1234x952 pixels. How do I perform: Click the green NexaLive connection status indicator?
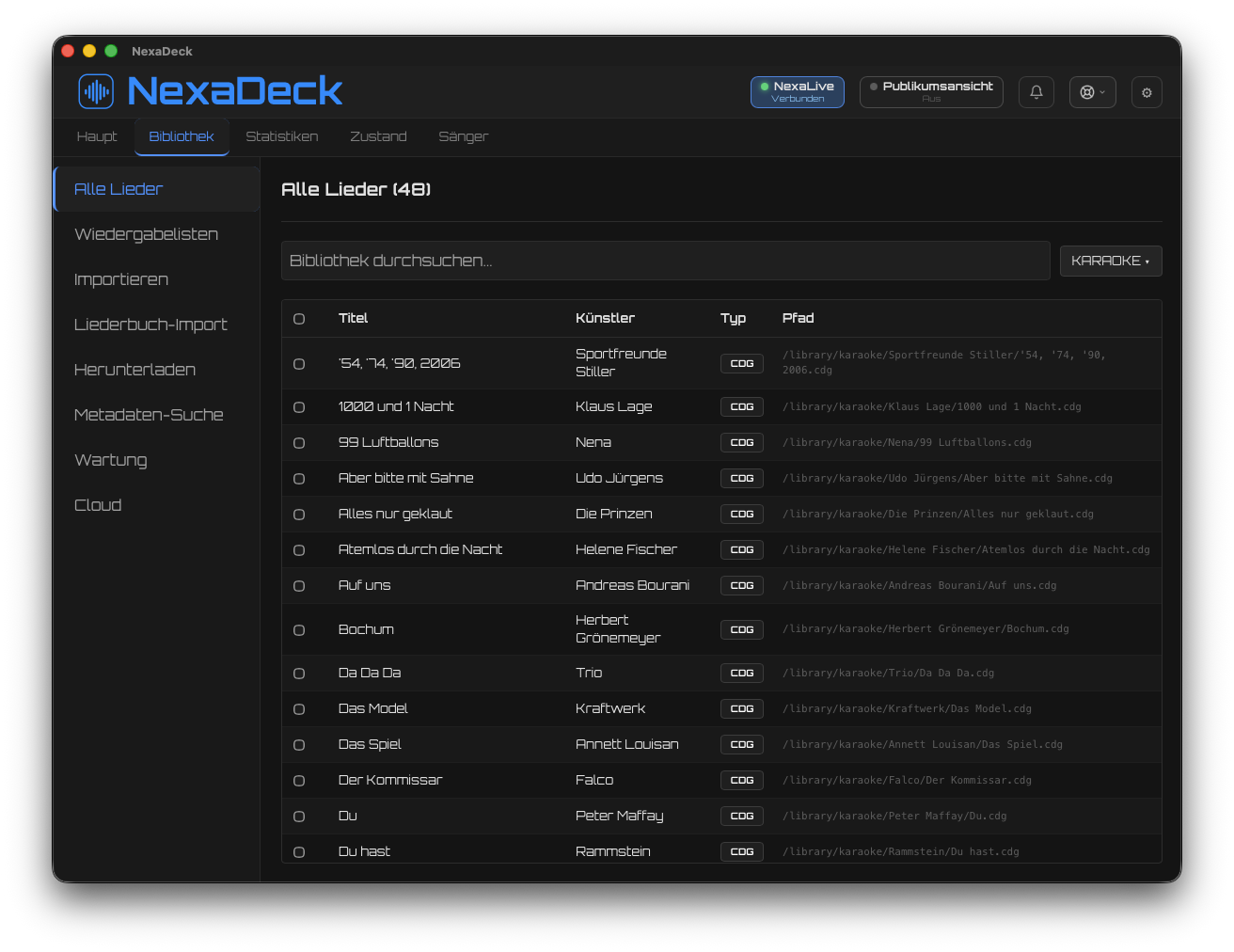(765, 87)
